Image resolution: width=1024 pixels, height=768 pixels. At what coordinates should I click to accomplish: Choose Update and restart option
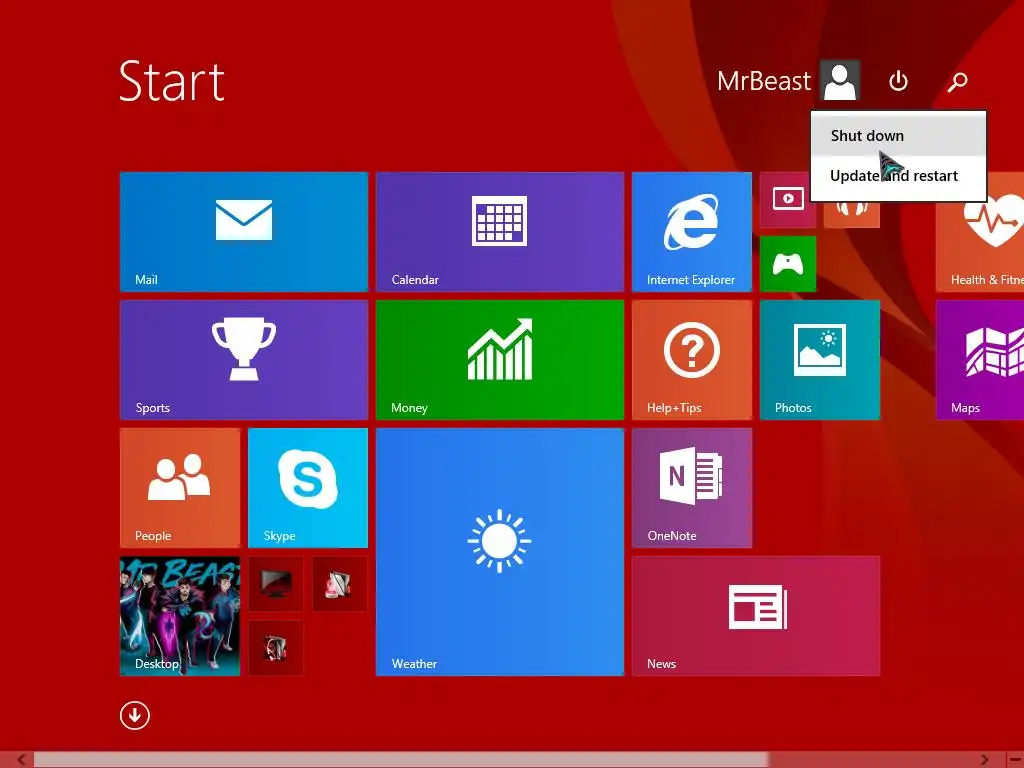899,176
